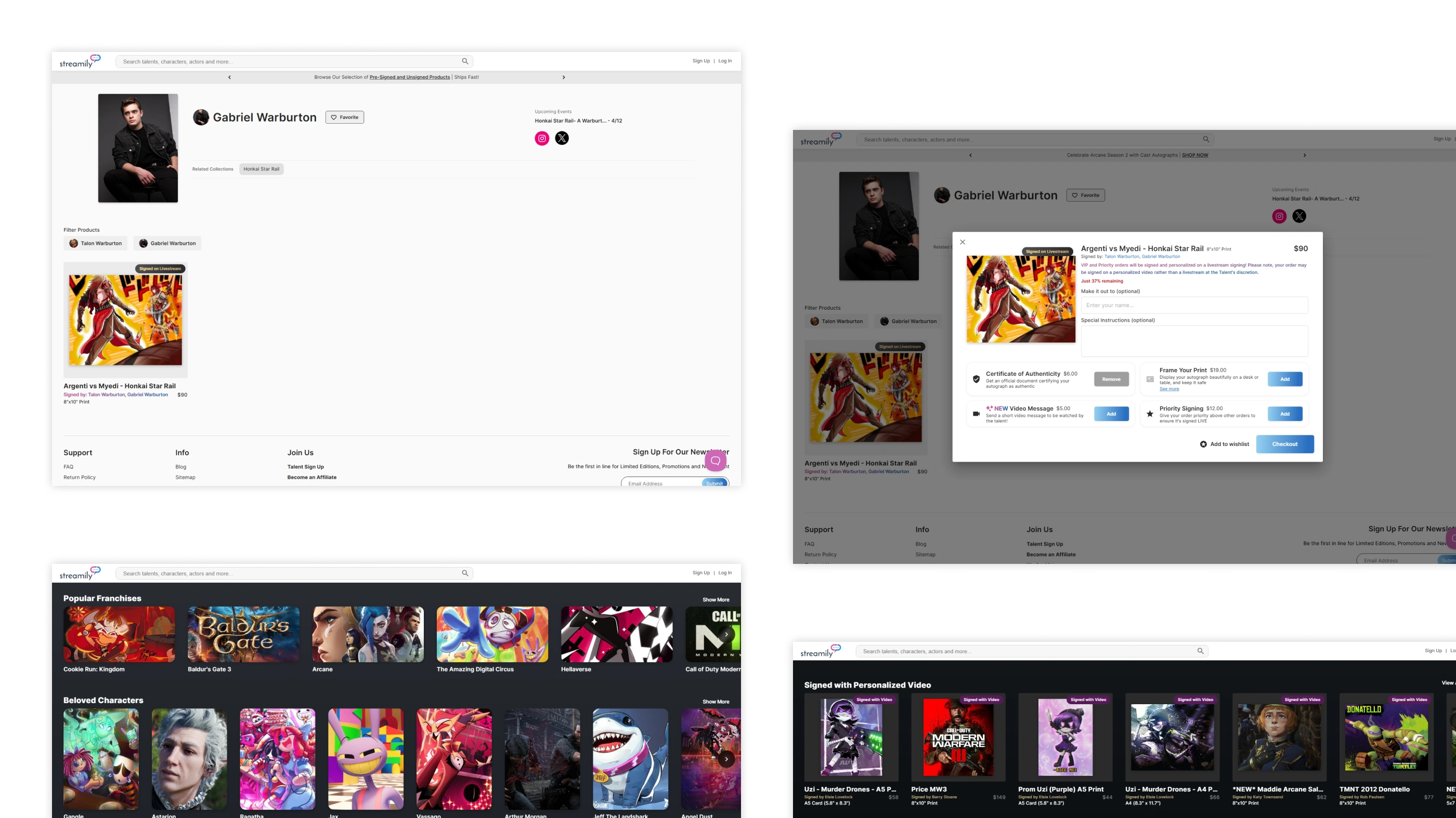
Task: Open Sitemap link on Browse Our Selection page
Action: [x=186, y=478]
